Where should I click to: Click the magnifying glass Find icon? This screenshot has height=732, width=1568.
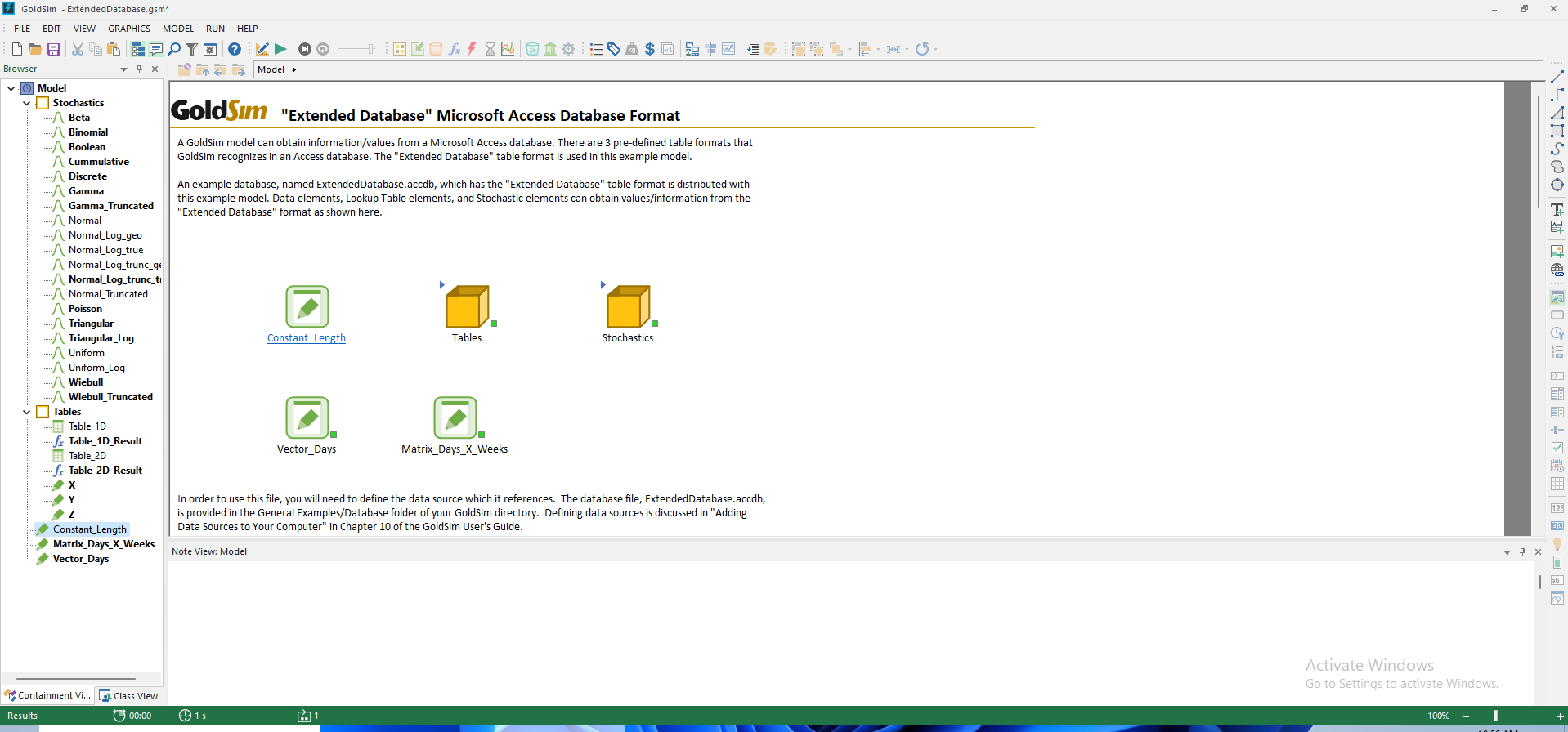click(174, 49)
